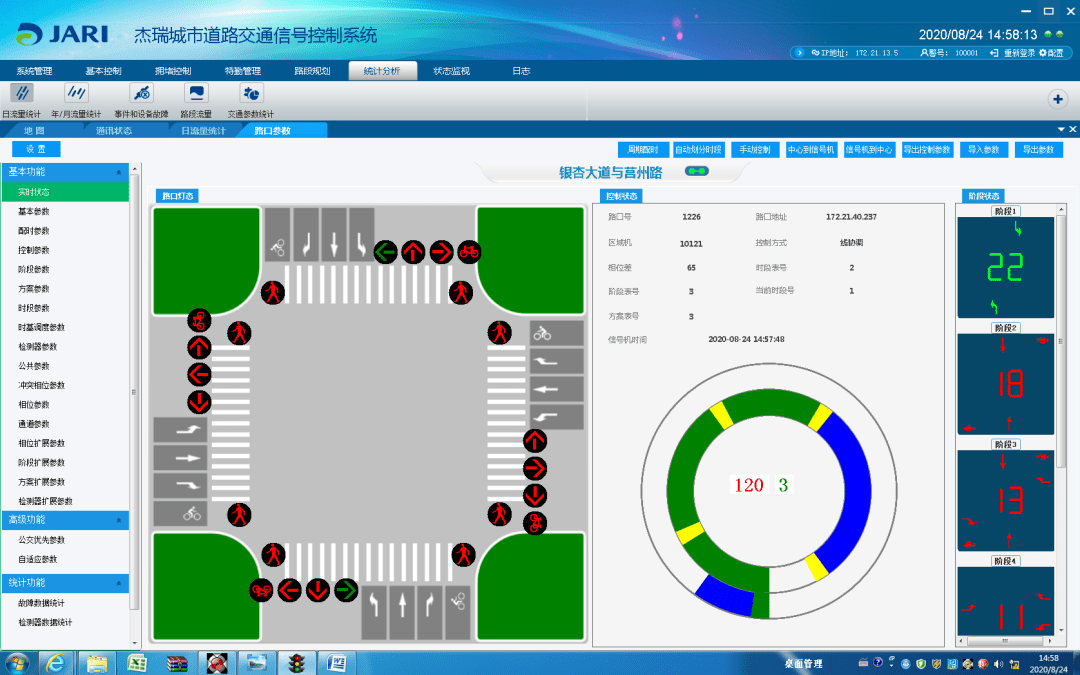Open the tab list dropdown arrow near close
This screenshot has height=675, width=1080.
(x=1061, y=130)
